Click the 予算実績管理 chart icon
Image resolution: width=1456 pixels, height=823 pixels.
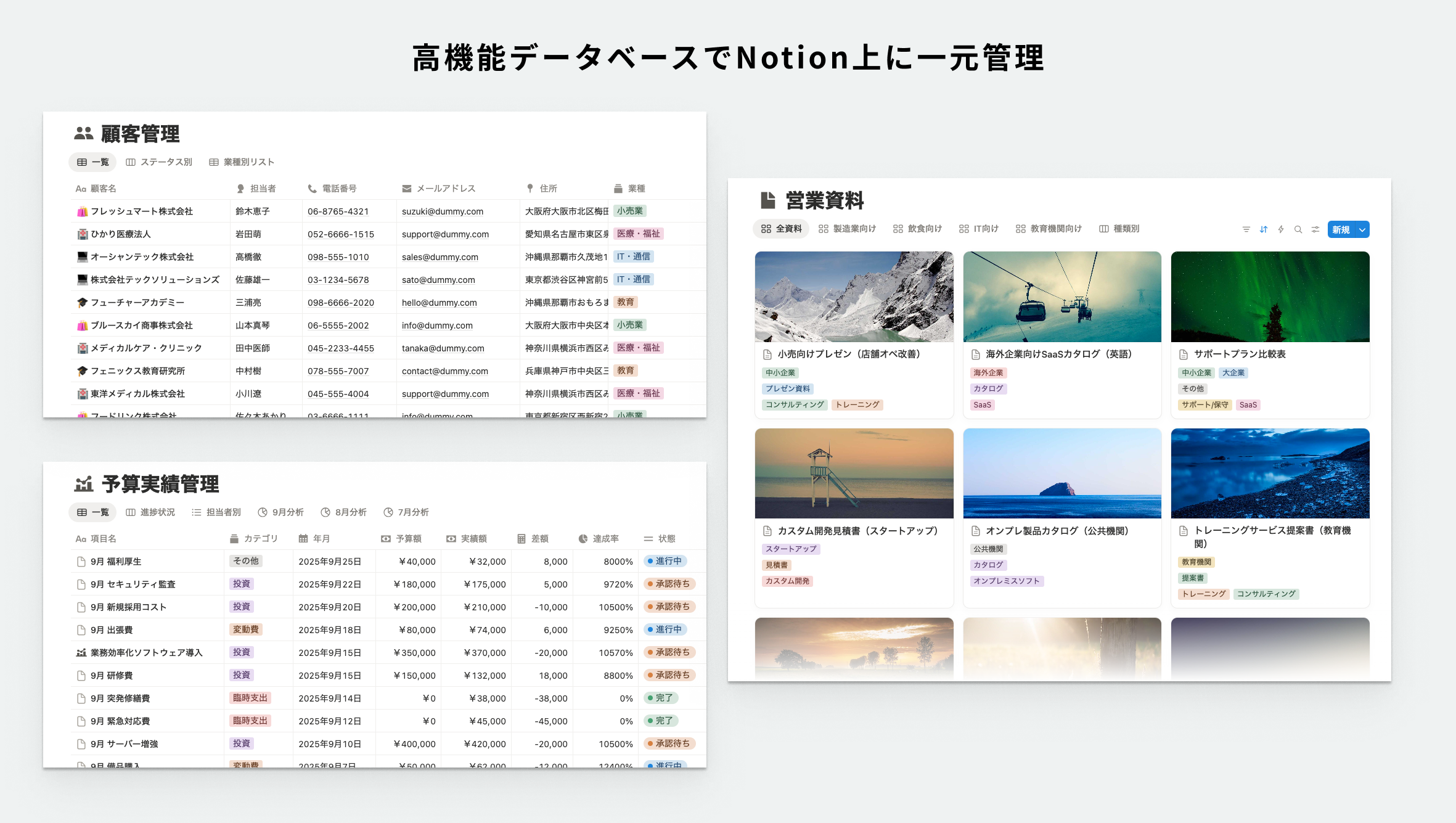pyautogui.click(x=83, y=484)
